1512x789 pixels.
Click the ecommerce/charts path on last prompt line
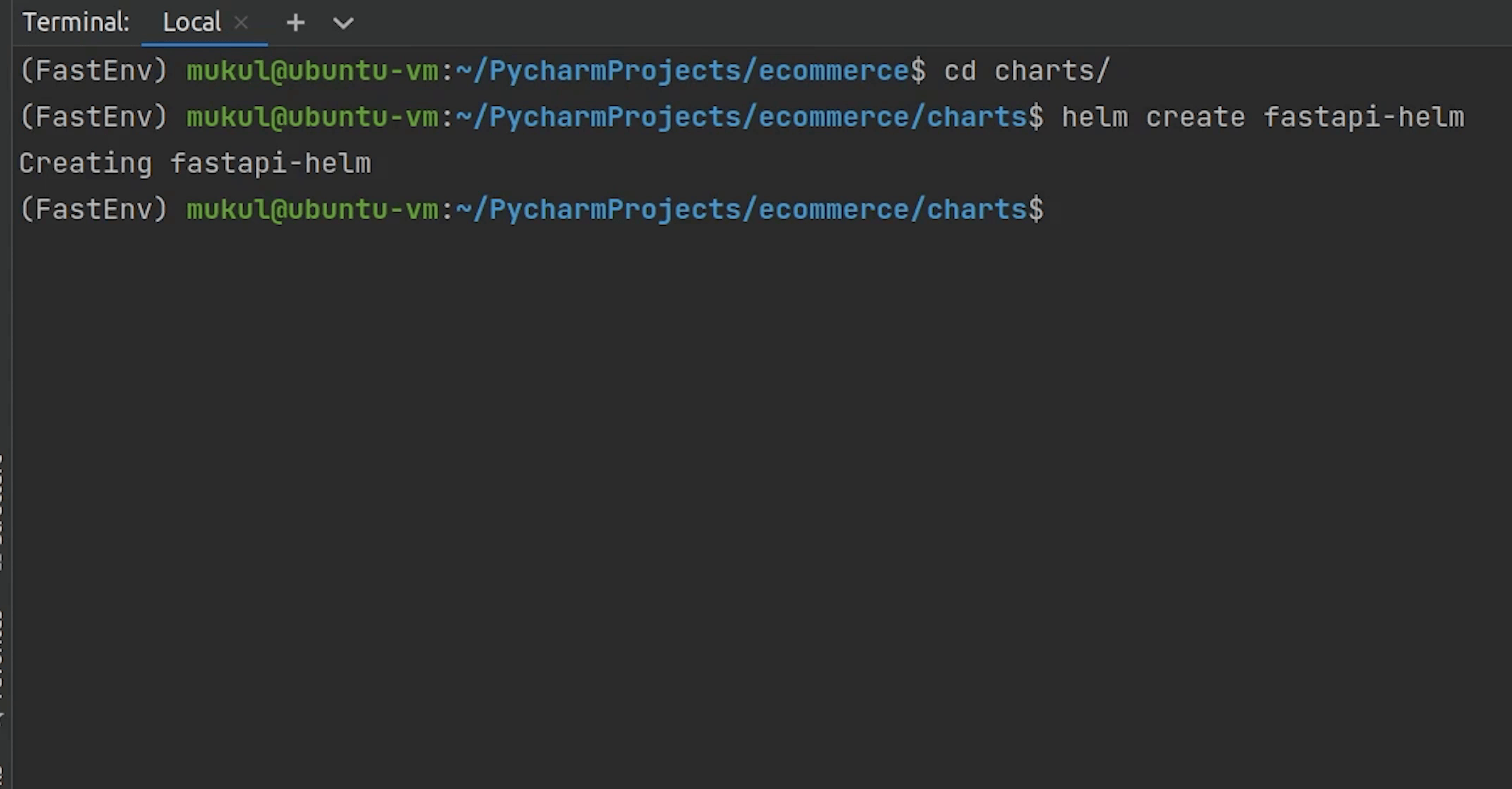point(892,210)
